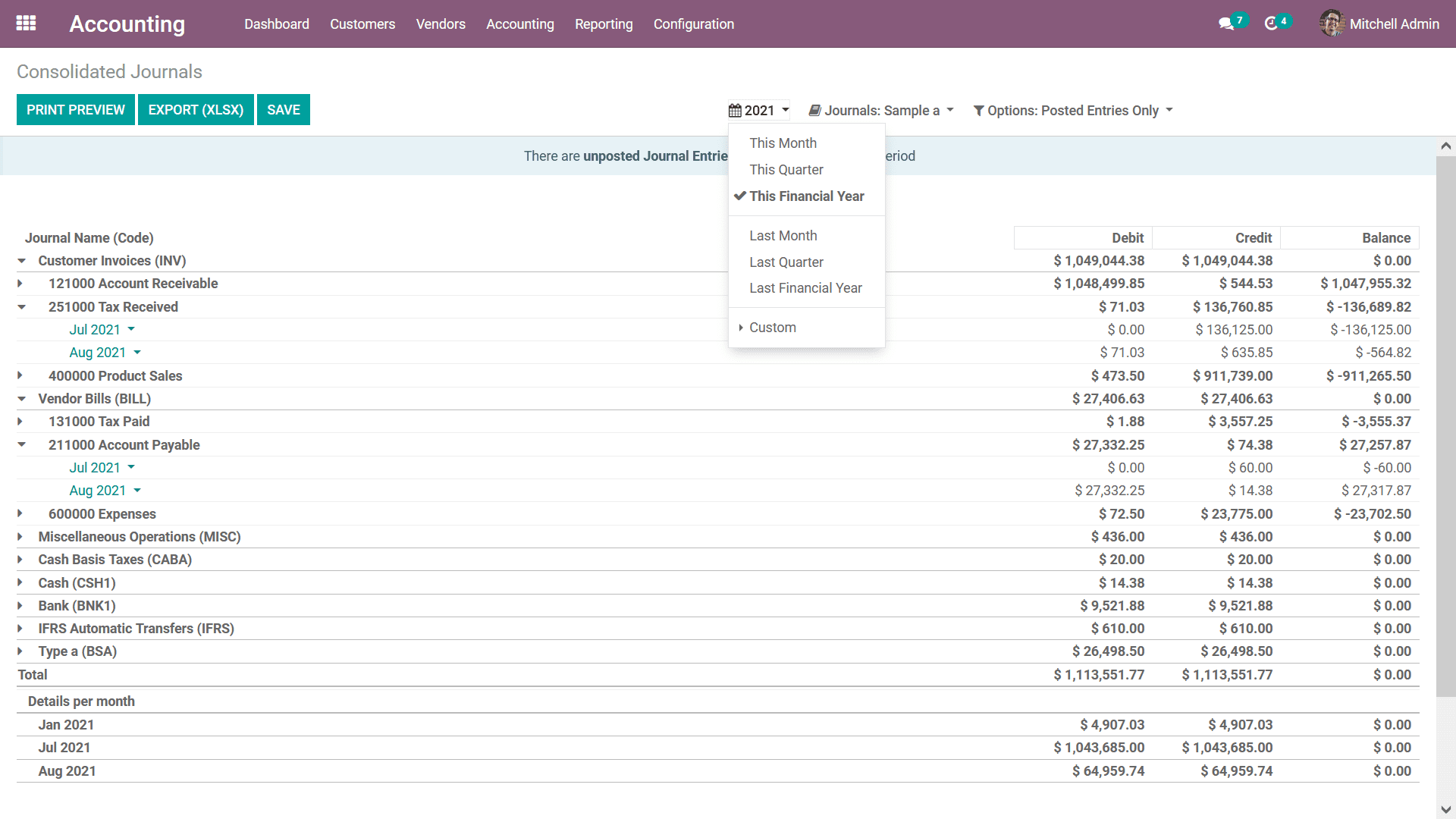Open the conversations icon with badge 7
Viewport: 1456px width, 819px height.
(1232, 23)
